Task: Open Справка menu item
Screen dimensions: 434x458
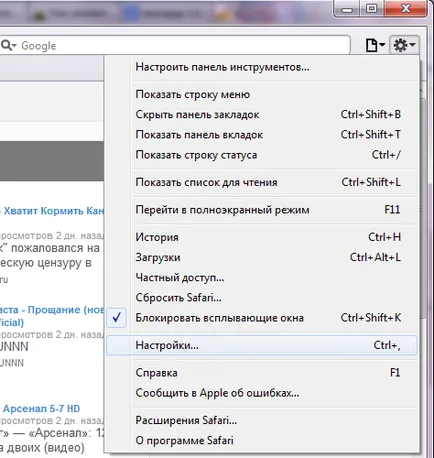Action: [x=262, y=373]
